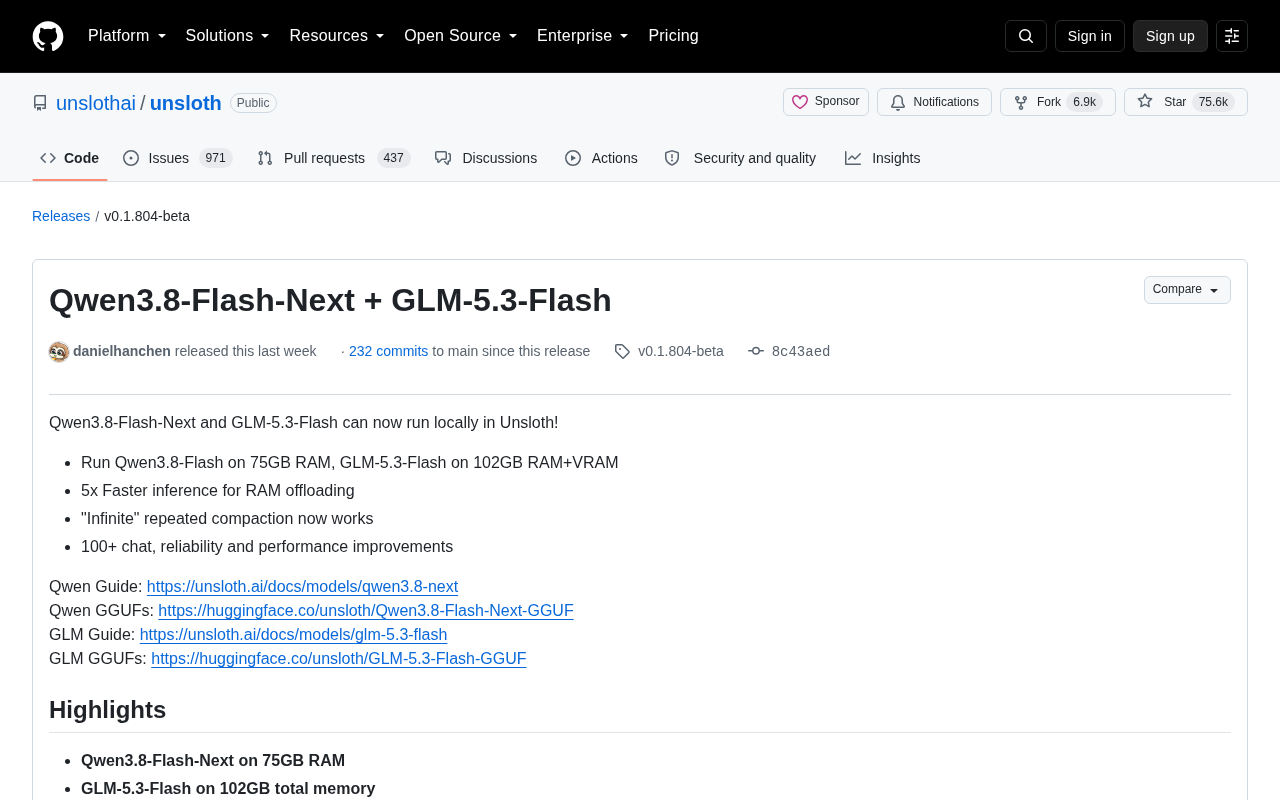Click the Sign in button

(1089, 36)
